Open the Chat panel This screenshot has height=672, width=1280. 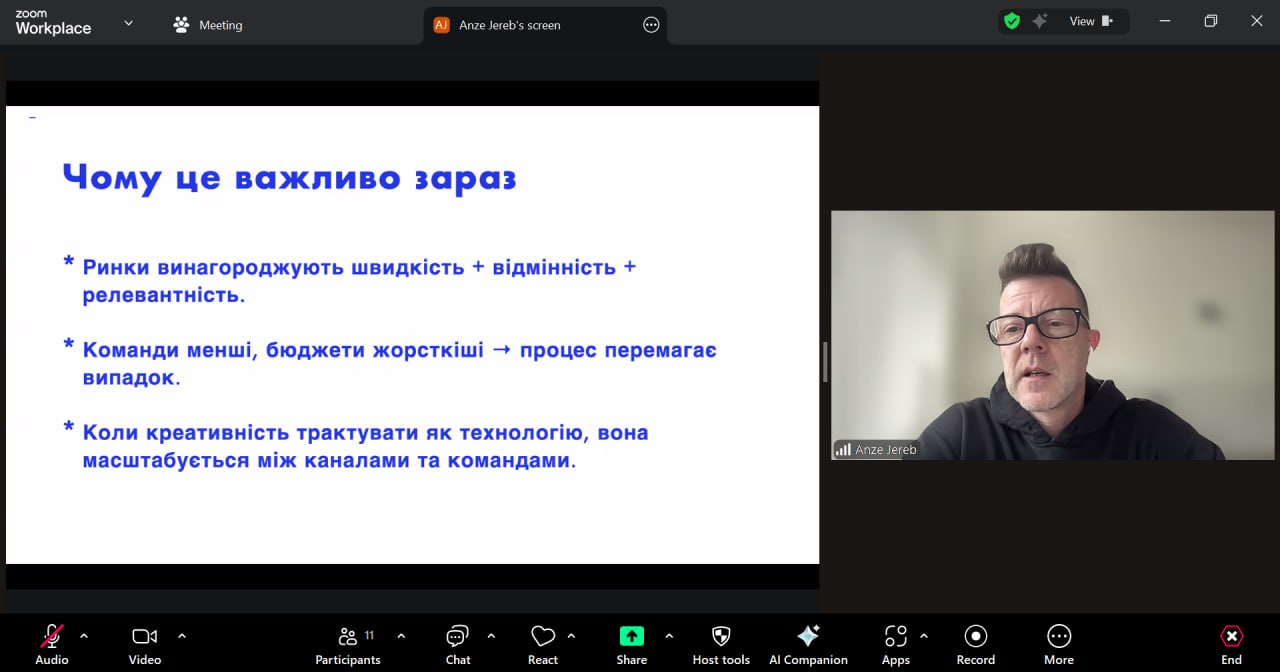(458, 637)
